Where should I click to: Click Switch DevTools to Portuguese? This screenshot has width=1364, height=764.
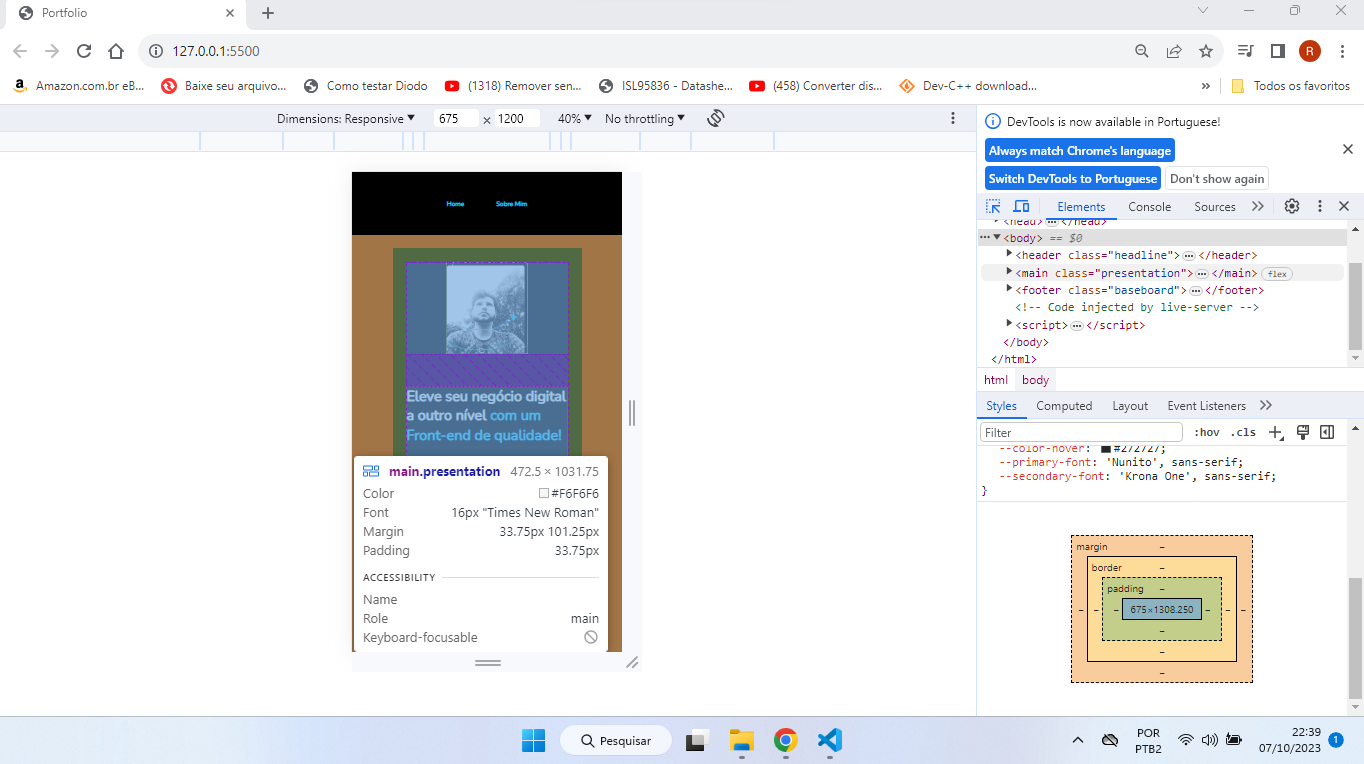1073,179
